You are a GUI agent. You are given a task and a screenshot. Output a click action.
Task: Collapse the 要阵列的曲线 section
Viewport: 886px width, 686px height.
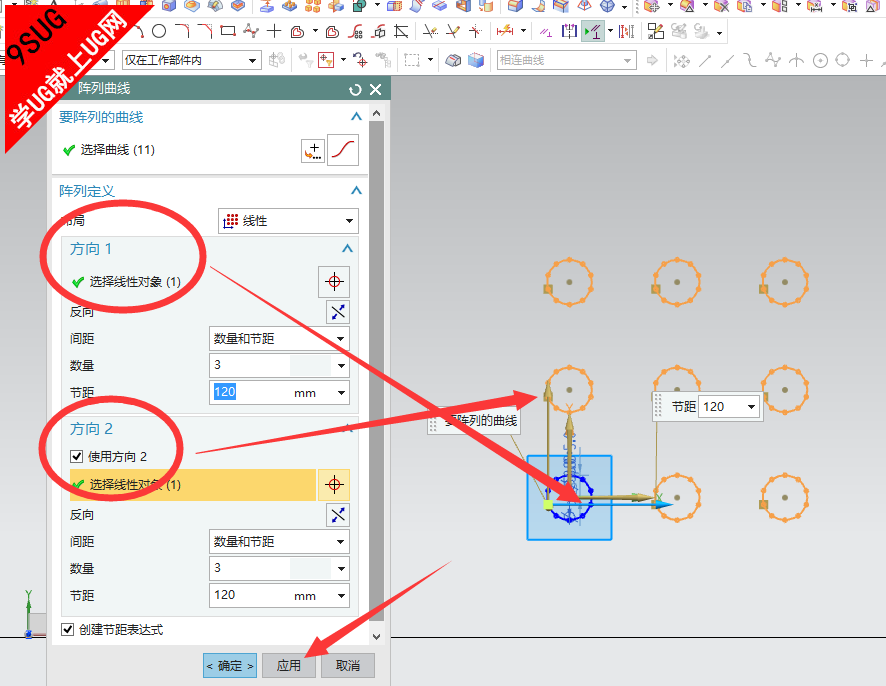click(x=356, y=116)
